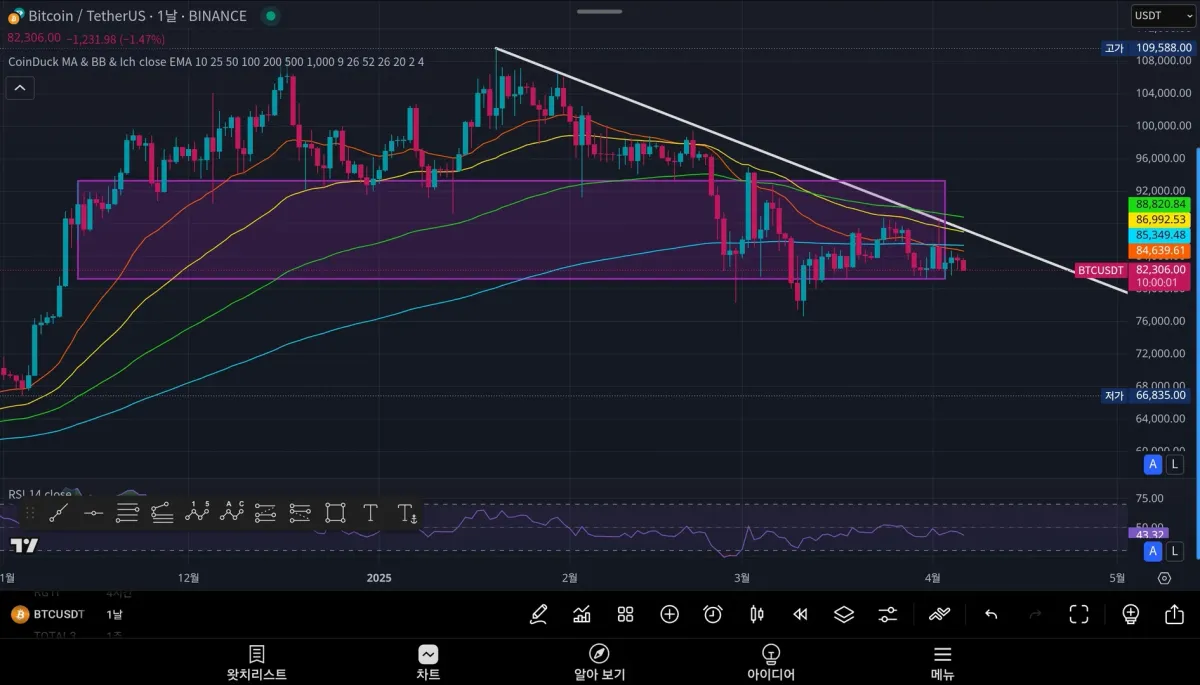Open the stacked layers object tree icon
The height and width of the screenshot is (685, 1200).
pyautogui.click(x=844, y=614)
